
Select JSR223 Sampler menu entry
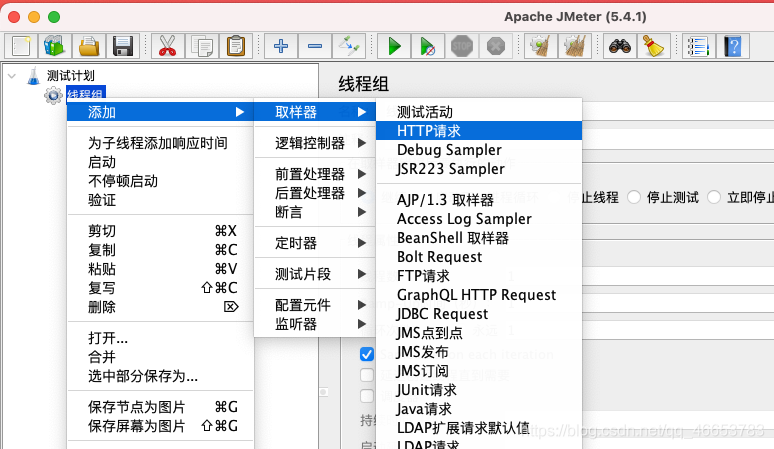(479, 169)
